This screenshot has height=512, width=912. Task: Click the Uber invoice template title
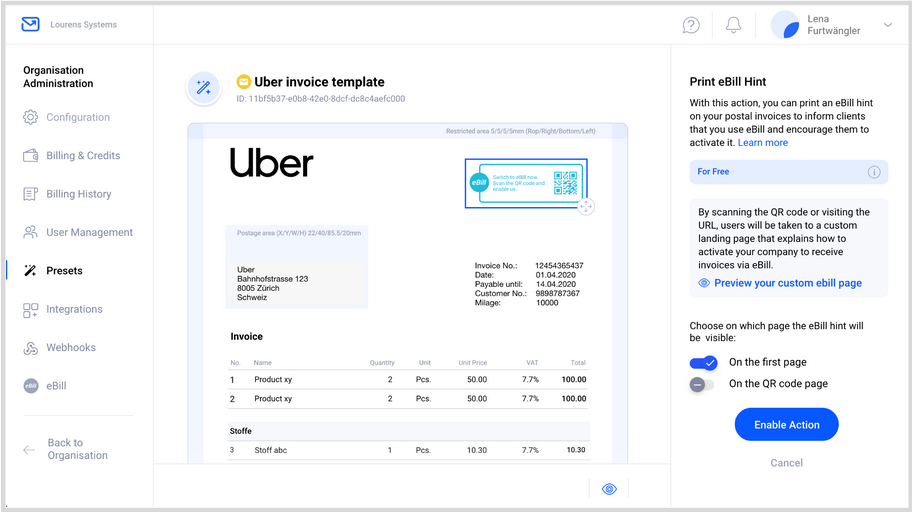click(x=319, y=82)
